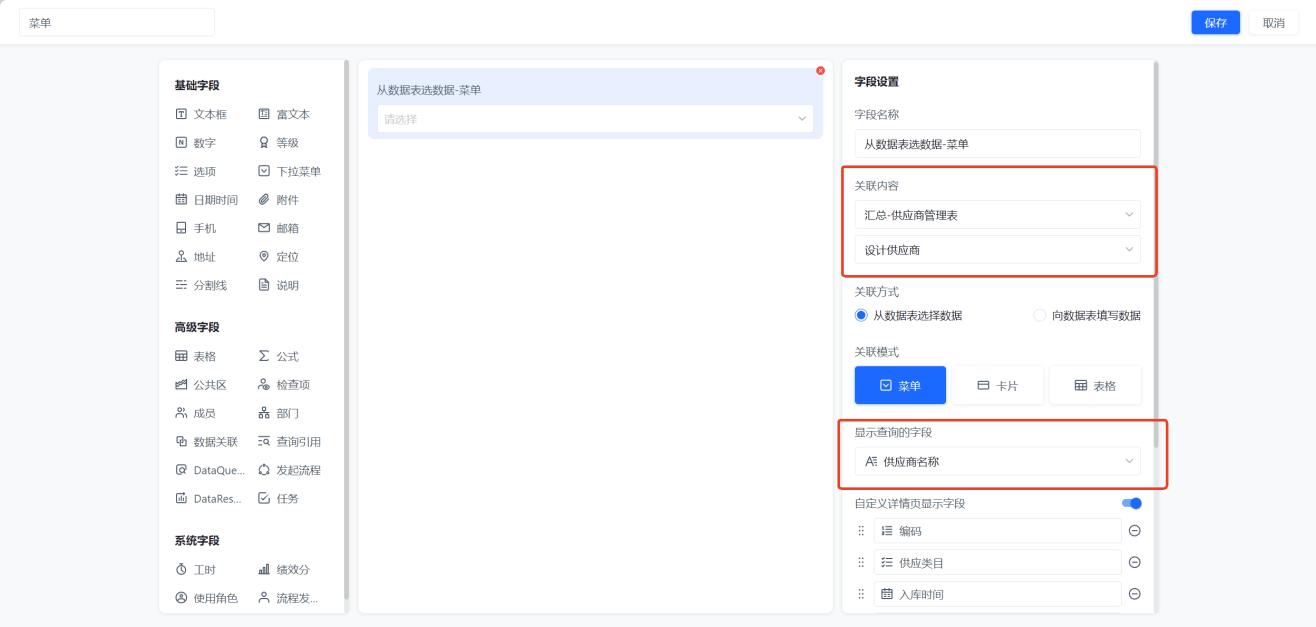Viewport: 1316px width, 627px height.
Task: Open the 供应商名称 display field dropdown
Action: tap(997, 461)
